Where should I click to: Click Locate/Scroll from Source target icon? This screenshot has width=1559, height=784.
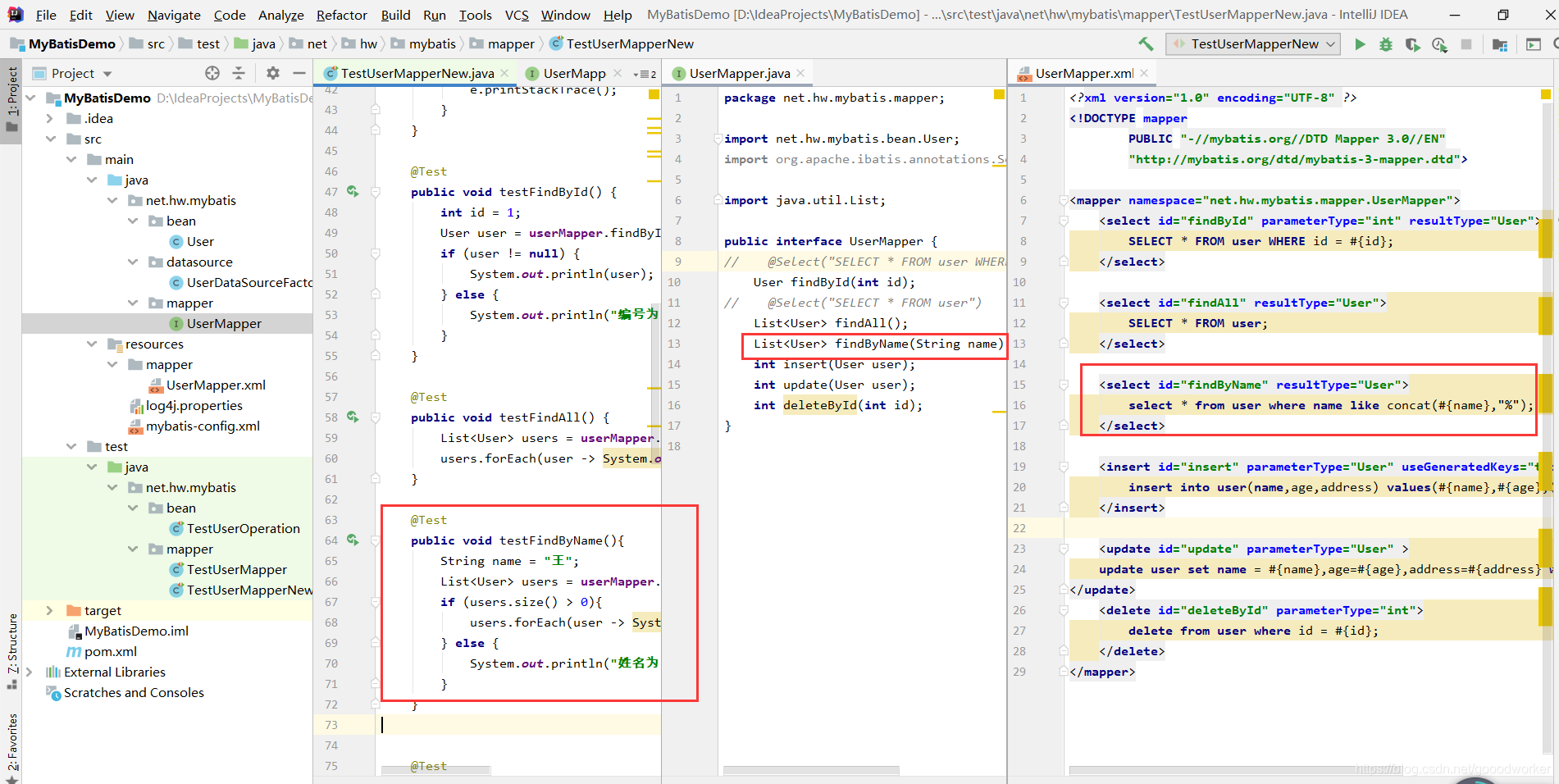212,73
